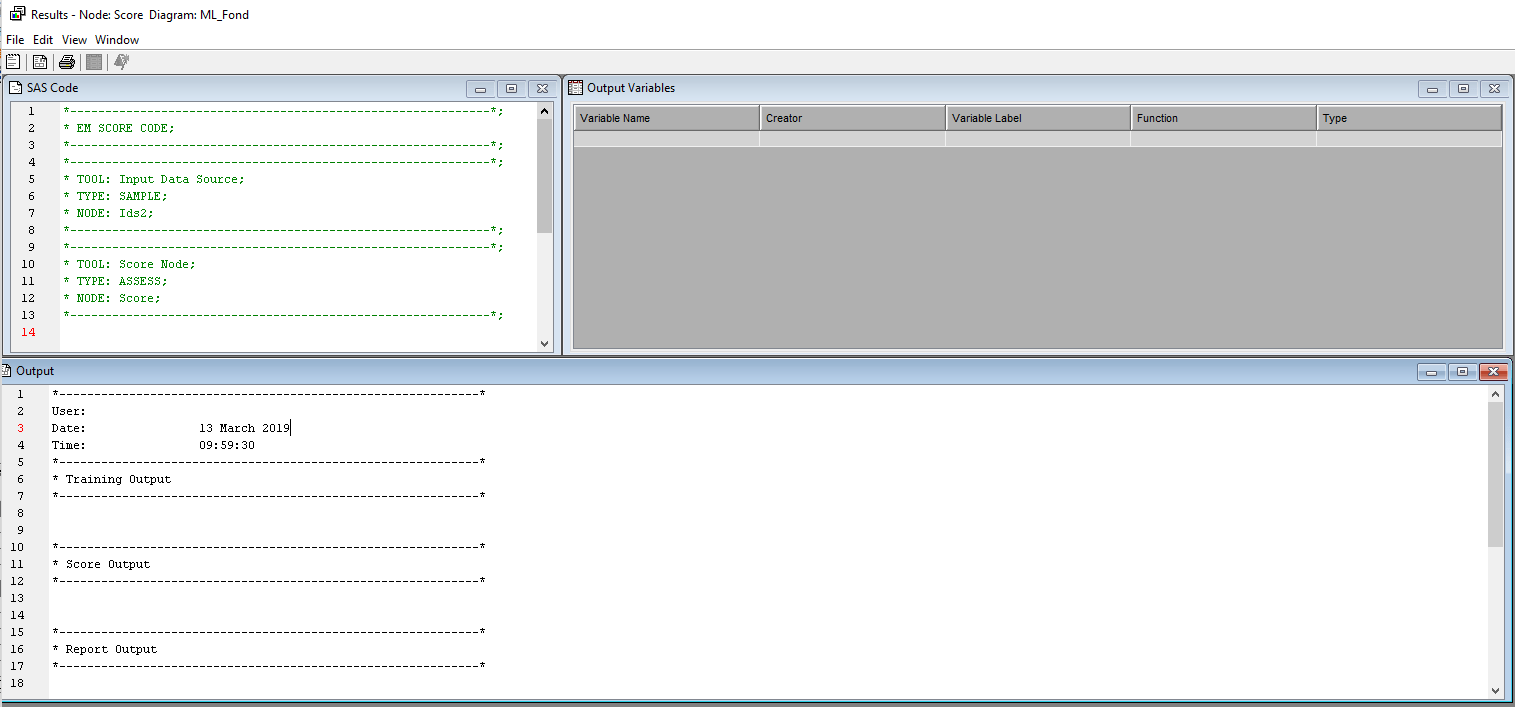This screenshot has width=1515, height=707.
Task: Click the notepad icon in the toolbar
Action: 12,61
